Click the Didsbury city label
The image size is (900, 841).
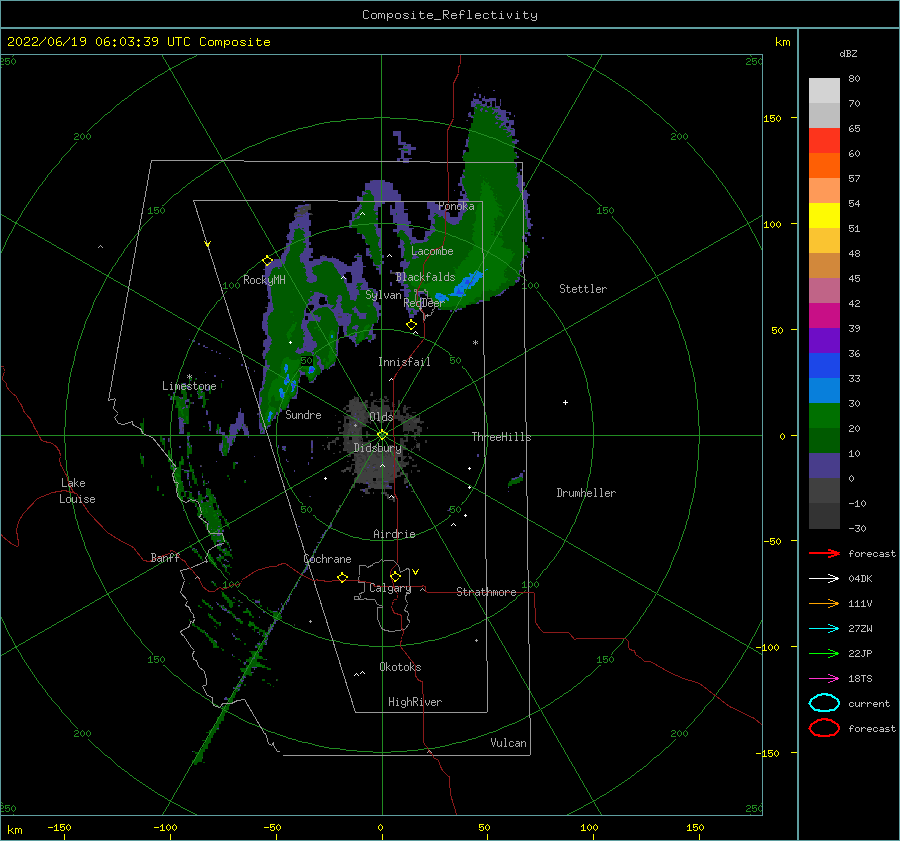(377, 448)
